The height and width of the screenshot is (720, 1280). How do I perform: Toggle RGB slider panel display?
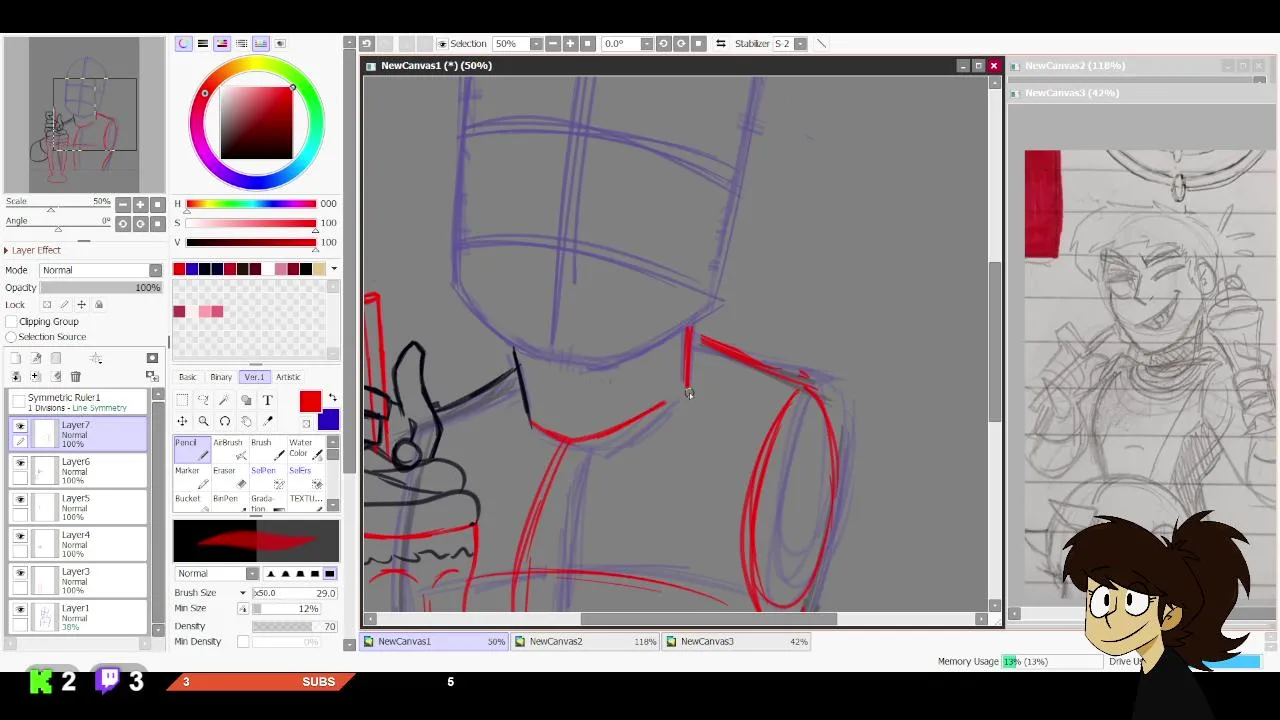[x=202, y=43]
